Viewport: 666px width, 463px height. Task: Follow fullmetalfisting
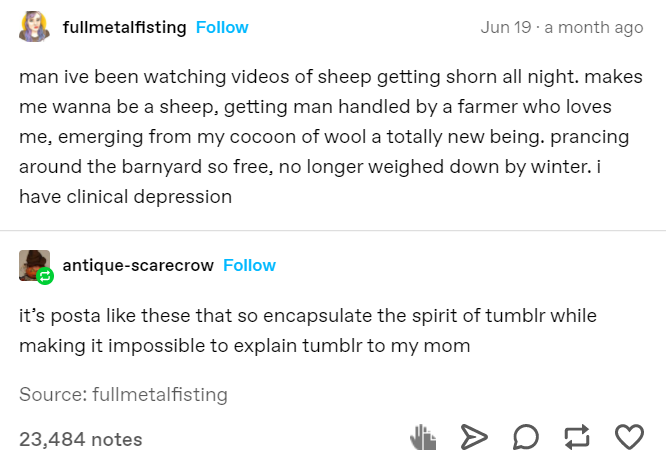pos(222,27)
